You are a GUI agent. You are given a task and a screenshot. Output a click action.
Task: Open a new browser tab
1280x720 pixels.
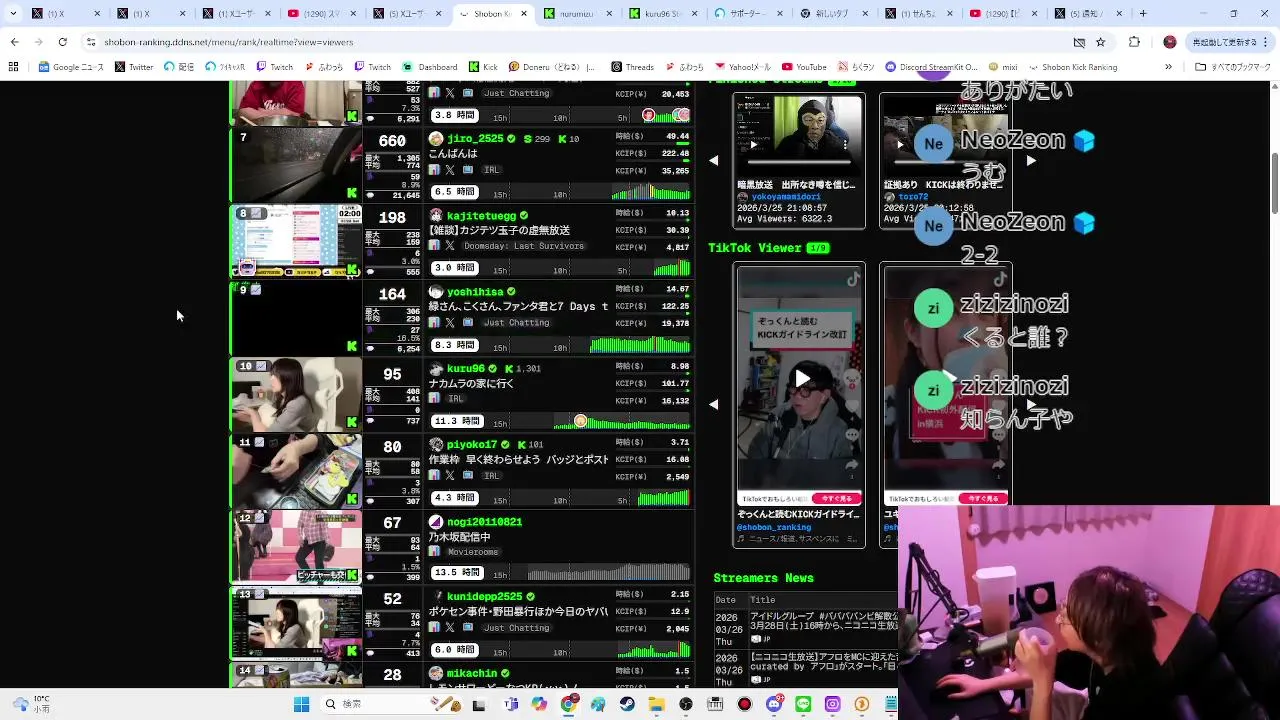(x=1143, y=14)
